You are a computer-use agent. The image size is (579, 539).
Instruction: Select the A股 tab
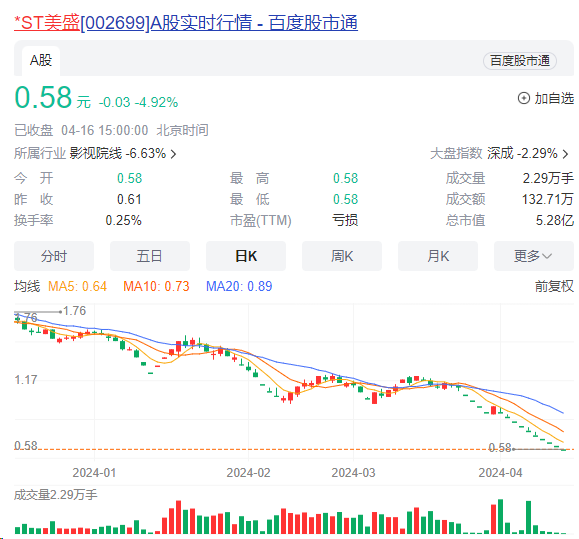41,61
